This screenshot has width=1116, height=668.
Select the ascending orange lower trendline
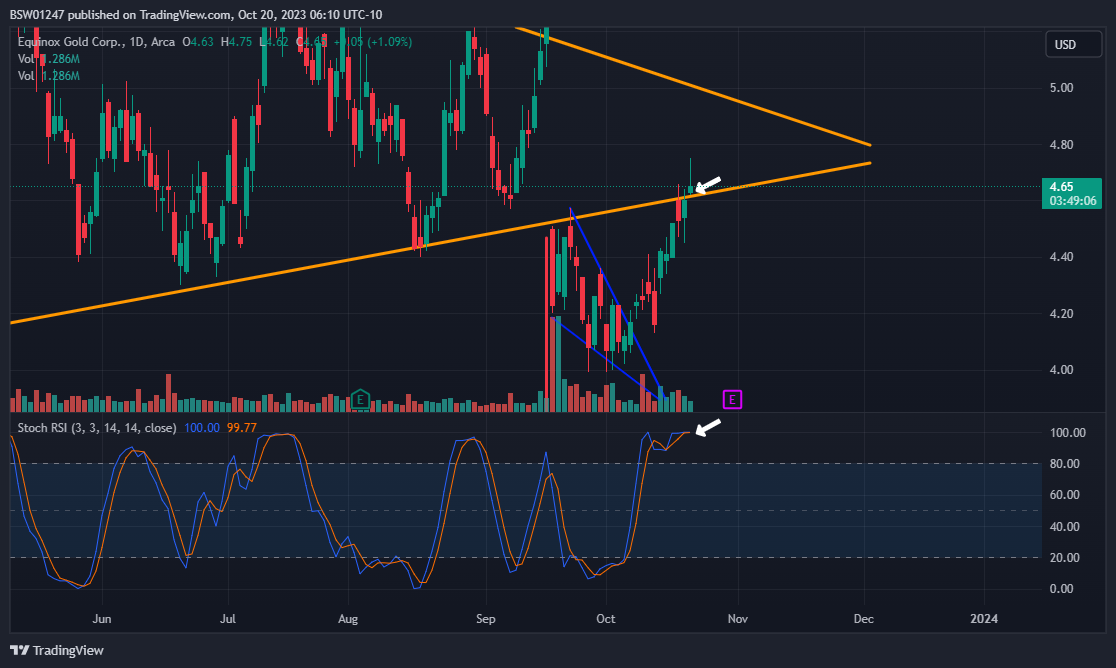(441, 243)
